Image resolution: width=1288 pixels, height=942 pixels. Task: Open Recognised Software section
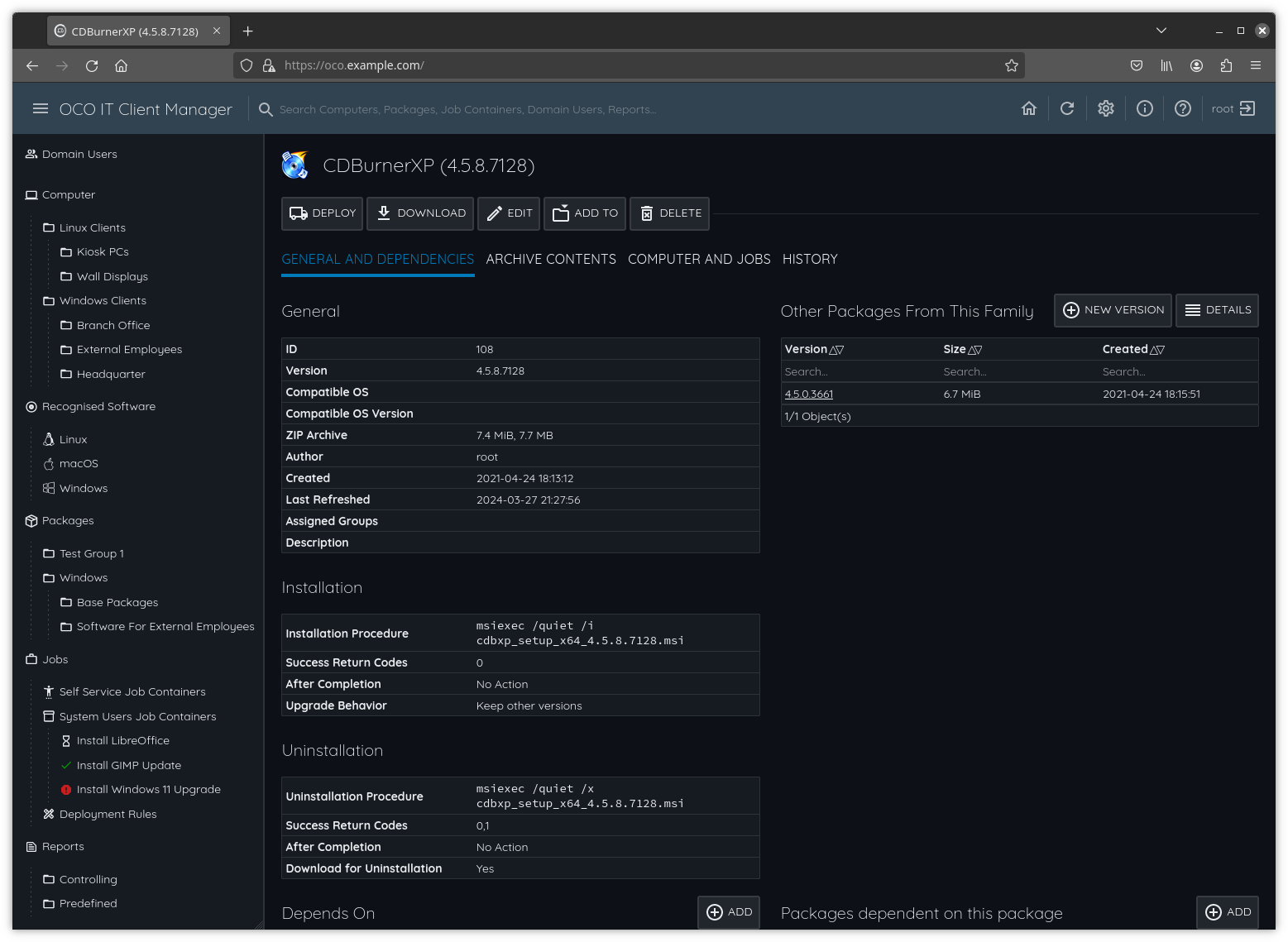[90, 407]
